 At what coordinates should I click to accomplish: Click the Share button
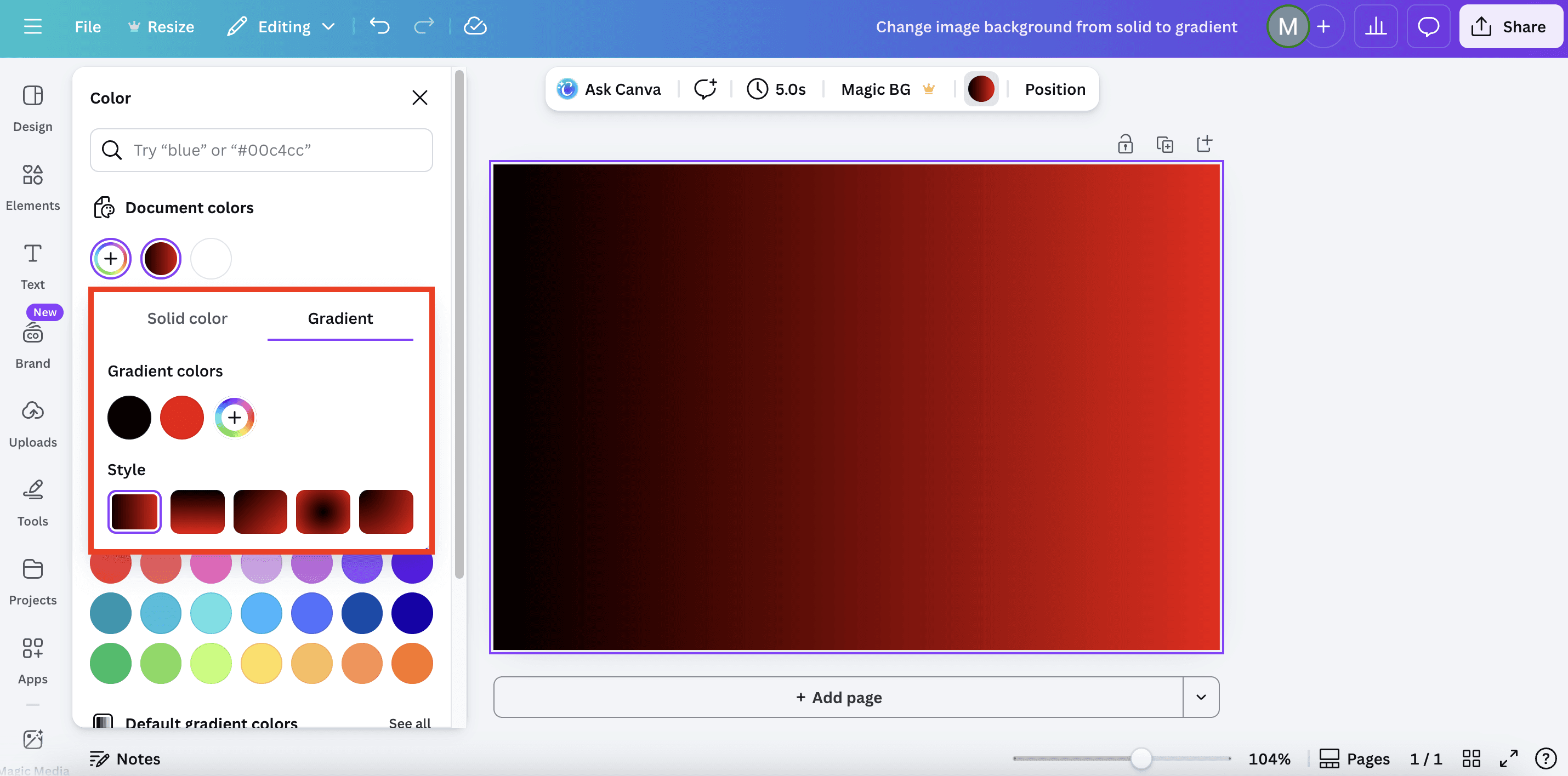point(1511,26)
